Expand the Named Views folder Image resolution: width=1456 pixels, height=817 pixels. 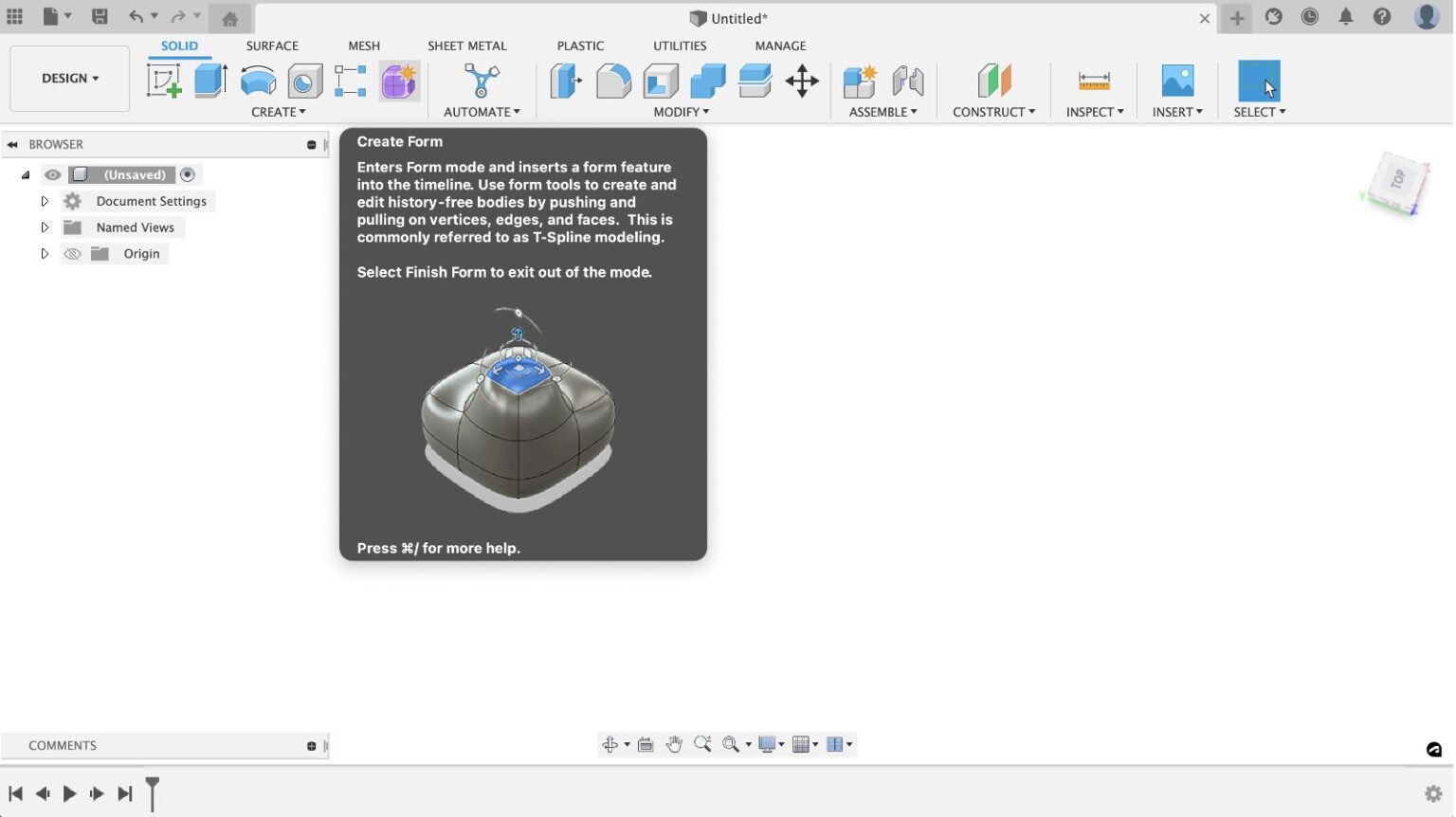tap(45, 227)
